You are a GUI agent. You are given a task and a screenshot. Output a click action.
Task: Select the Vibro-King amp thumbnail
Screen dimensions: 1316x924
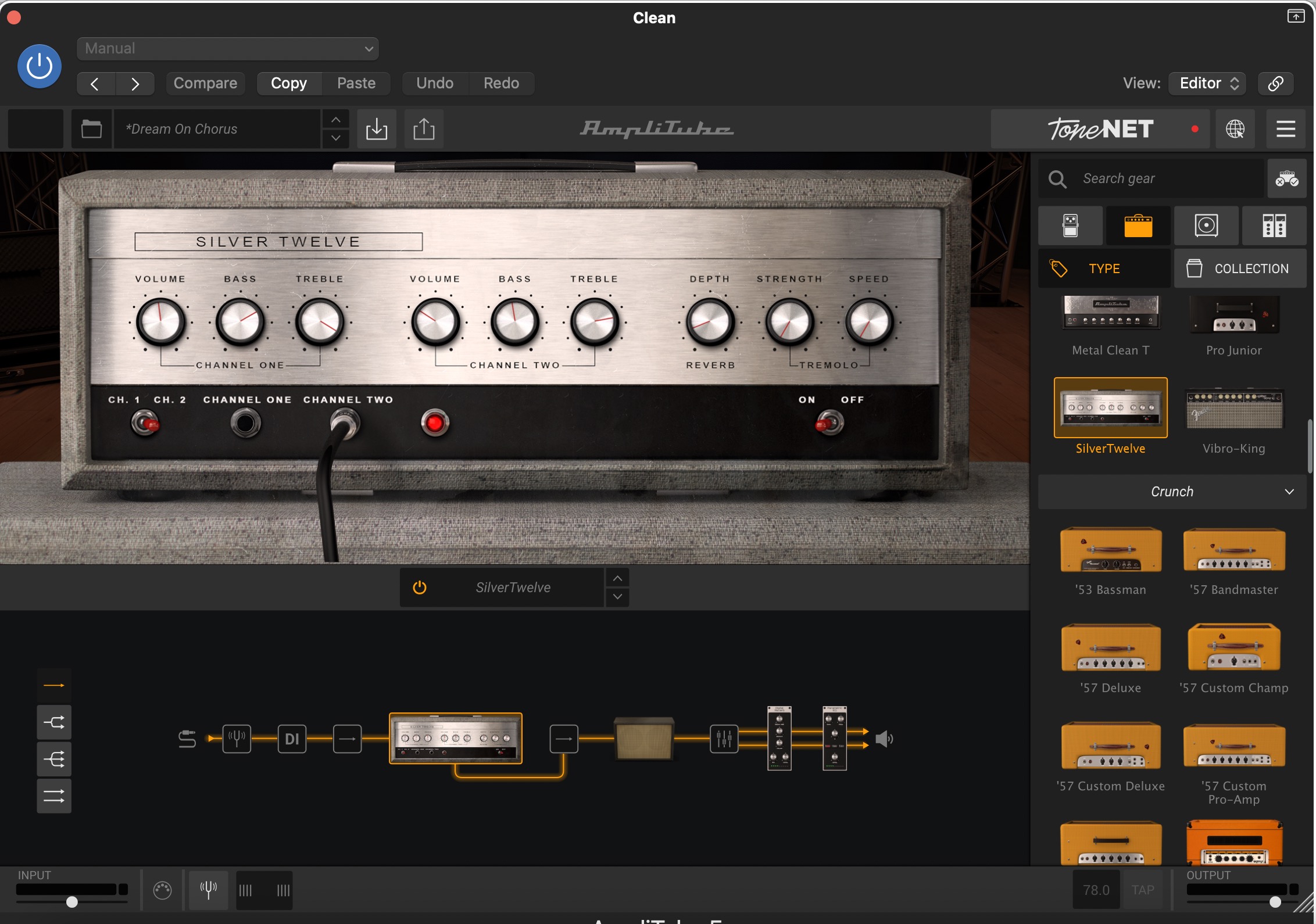(1234, 409)
